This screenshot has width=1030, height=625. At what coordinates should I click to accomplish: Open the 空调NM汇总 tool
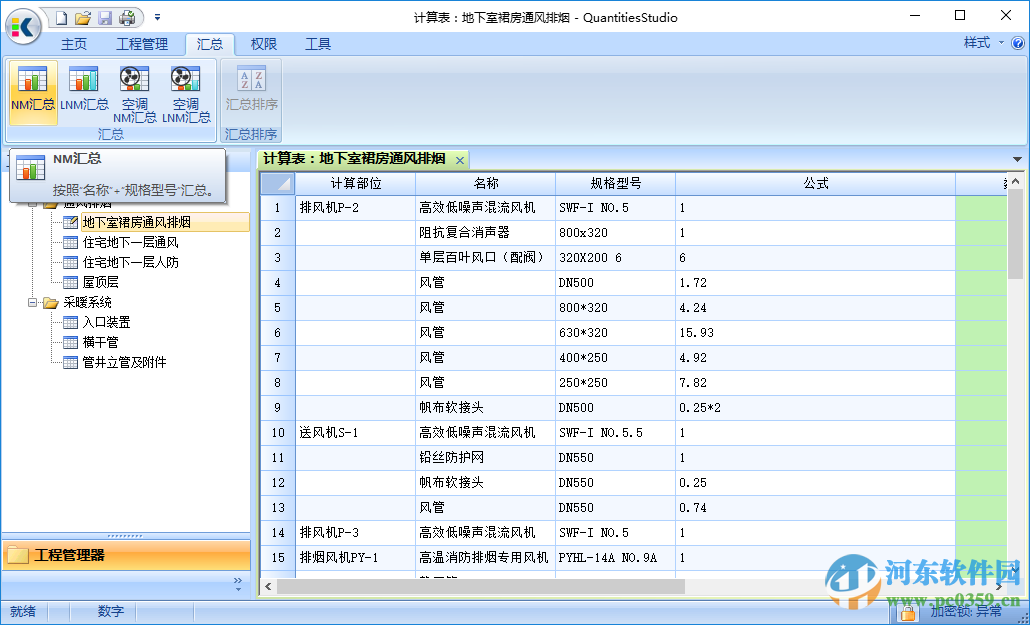point(136,95)
